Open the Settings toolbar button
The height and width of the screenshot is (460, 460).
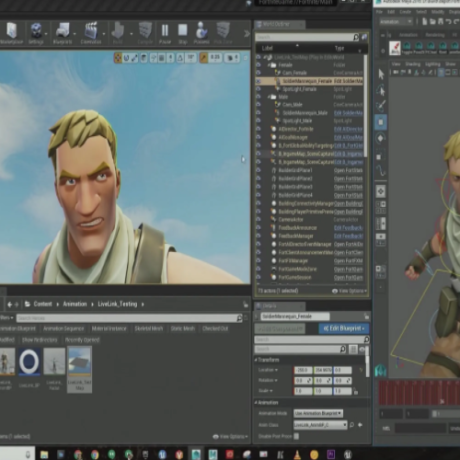(x=36, y=33)
